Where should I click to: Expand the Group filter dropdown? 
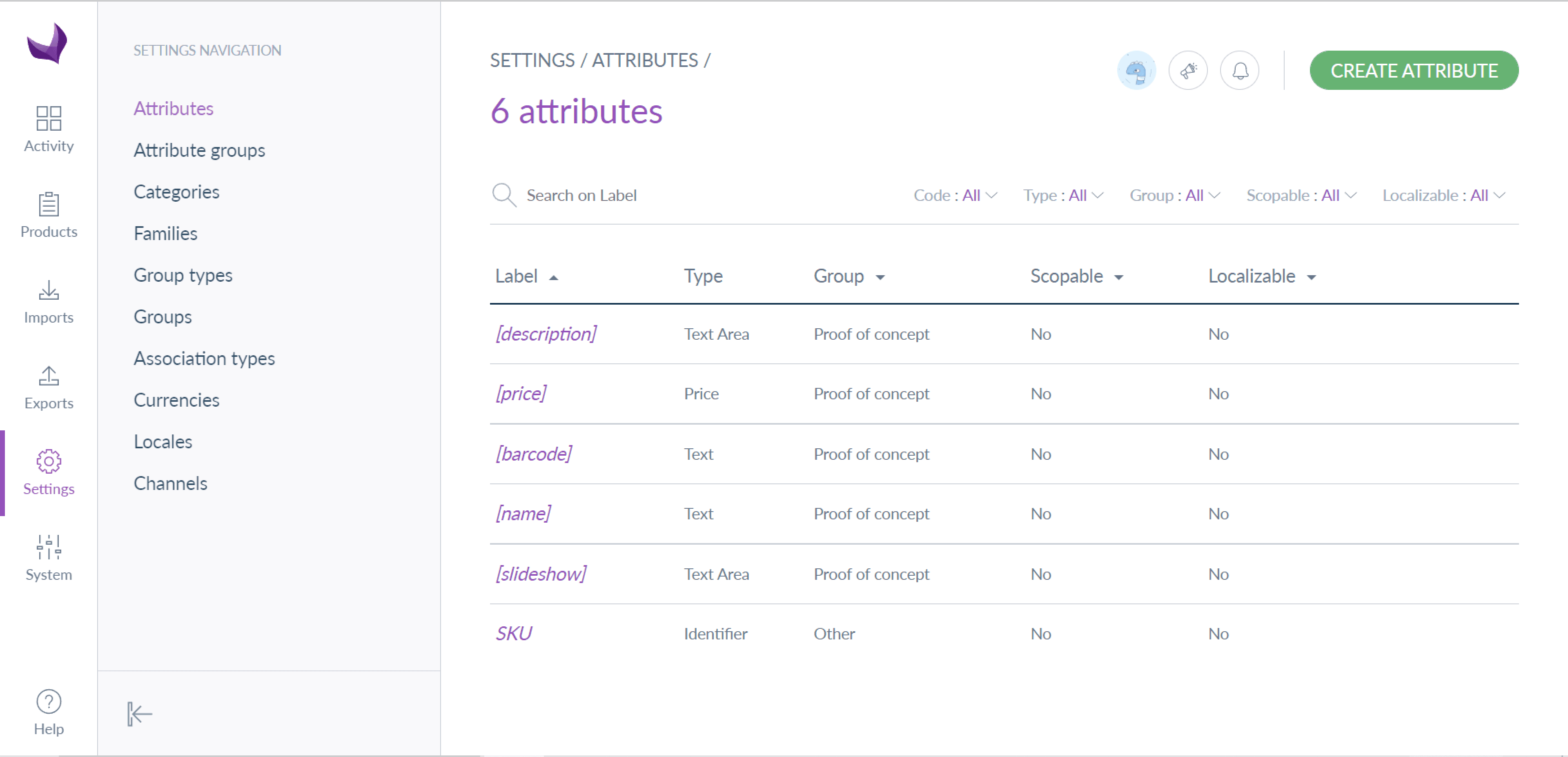point(1175,195)
